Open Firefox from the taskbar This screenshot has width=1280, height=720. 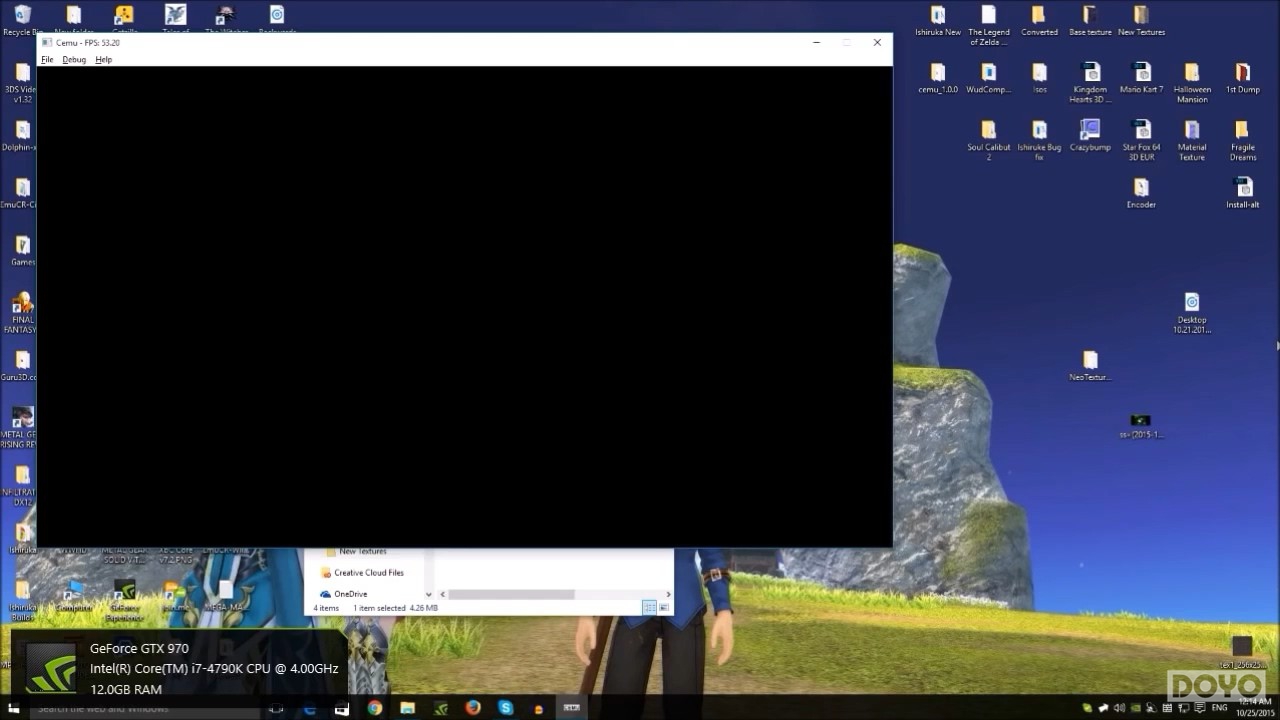[x=473, y=708]
